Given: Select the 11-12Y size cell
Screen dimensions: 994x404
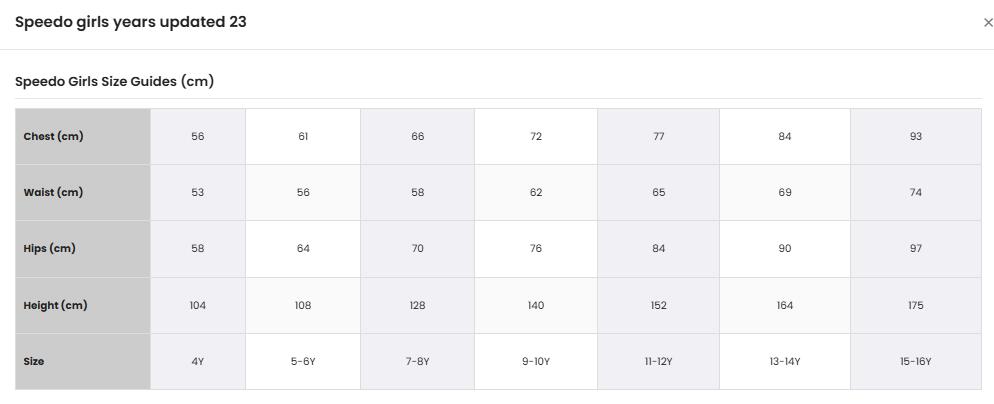Looking at the screenshot, I should [x=659, y=362].
